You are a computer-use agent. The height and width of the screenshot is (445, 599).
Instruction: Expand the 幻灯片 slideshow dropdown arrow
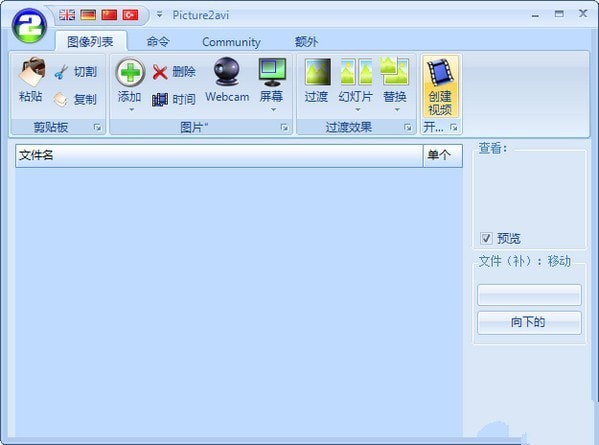358,110
